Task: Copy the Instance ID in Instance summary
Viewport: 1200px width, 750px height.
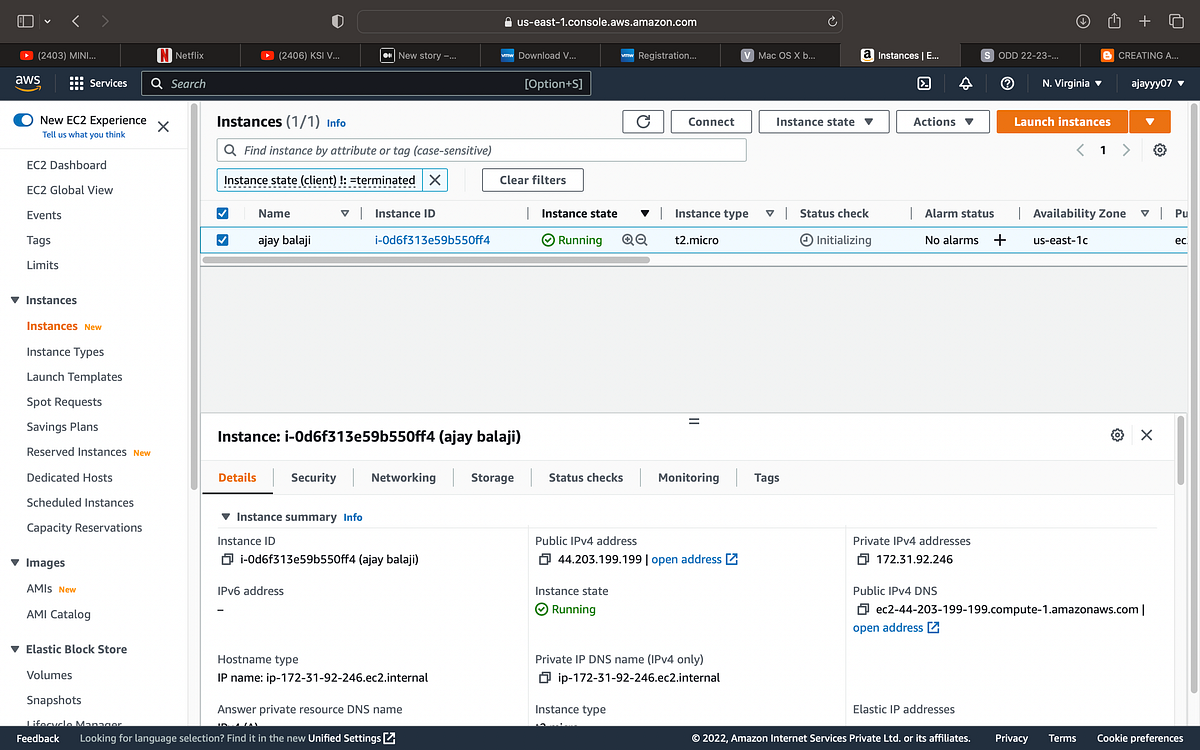Action: 226,559
